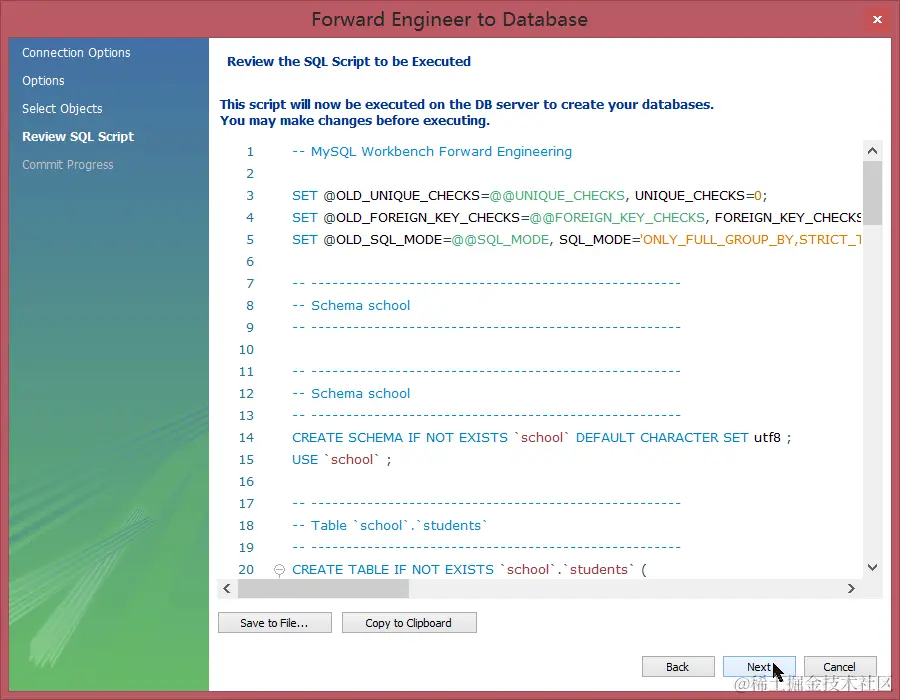Click the Table `school`.`students` comment

[x=390, y=526]
